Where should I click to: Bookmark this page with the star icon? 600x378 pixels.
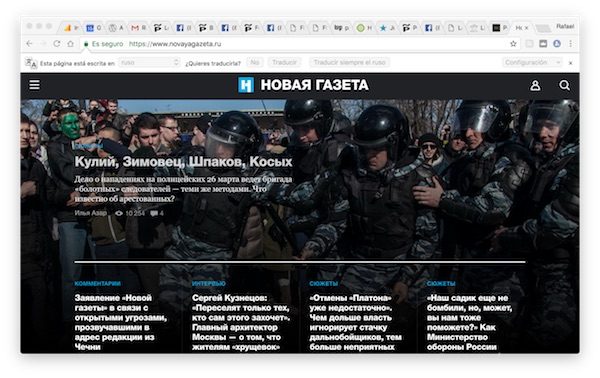[x=513, y=44]
